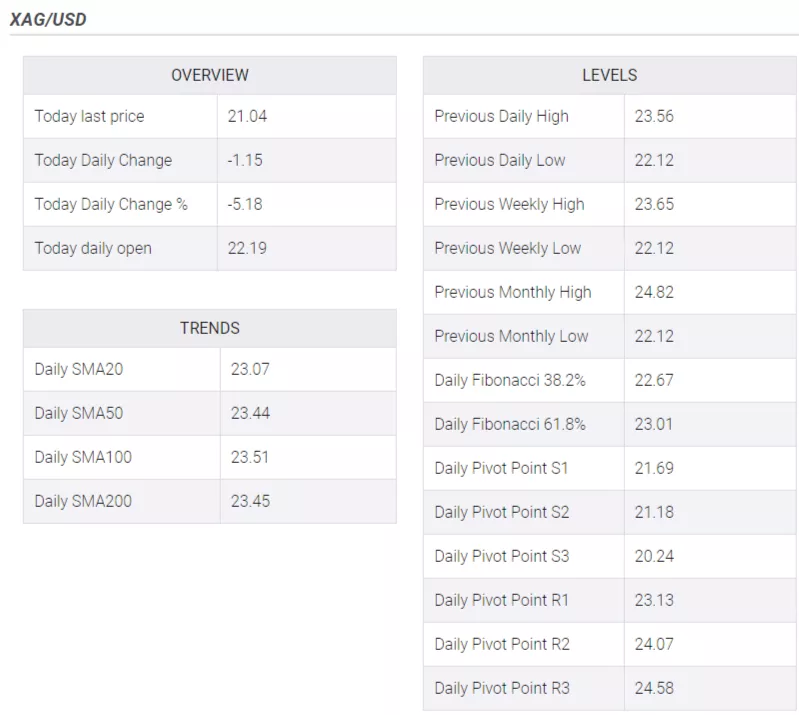Select the TRENDS table header
This screenshot has height=715, width=799.
click(x=209, y=328)
